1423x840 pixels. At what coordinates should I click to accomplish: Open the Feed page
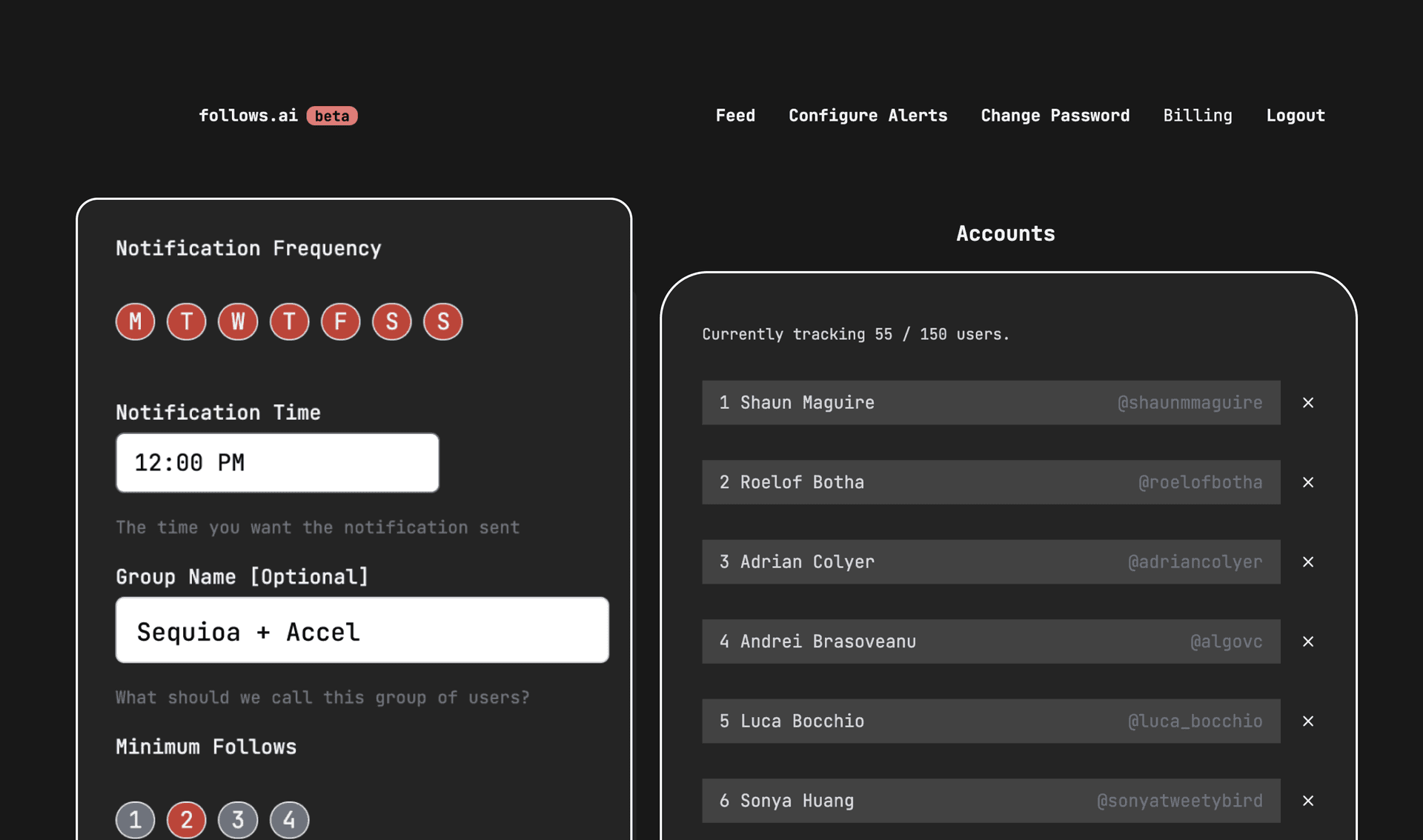pyautogui.click(x=734, y=116)
